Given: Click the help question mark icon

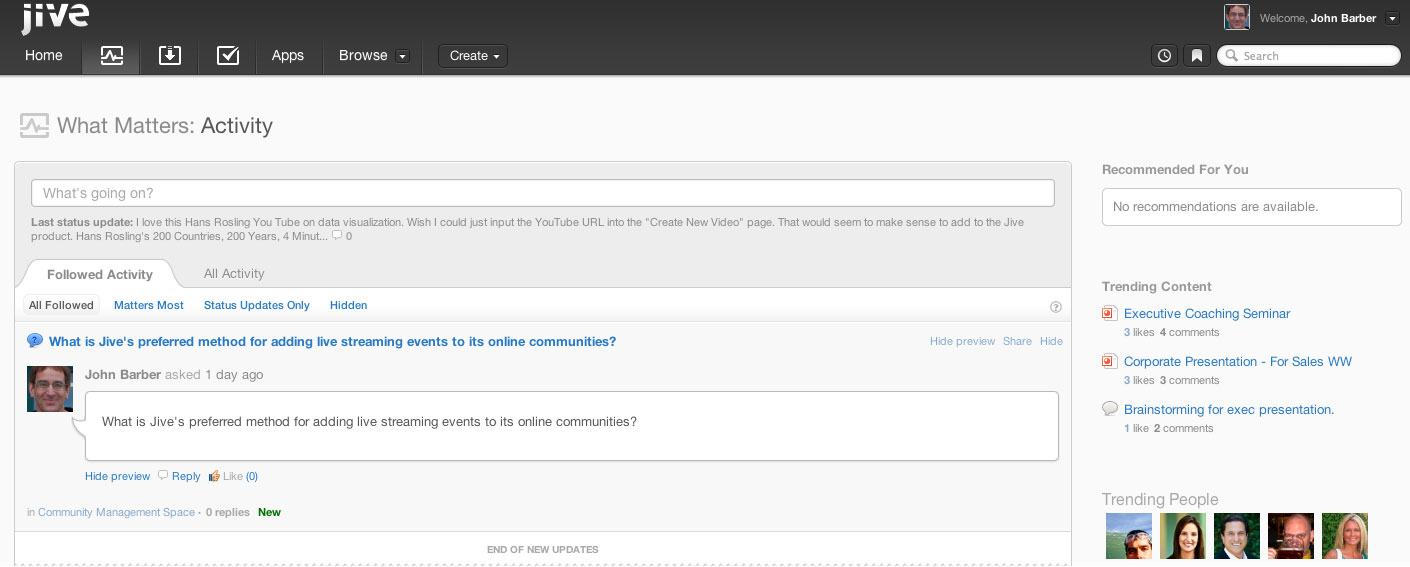Looking at the screenshot, I should [1056, 307].
